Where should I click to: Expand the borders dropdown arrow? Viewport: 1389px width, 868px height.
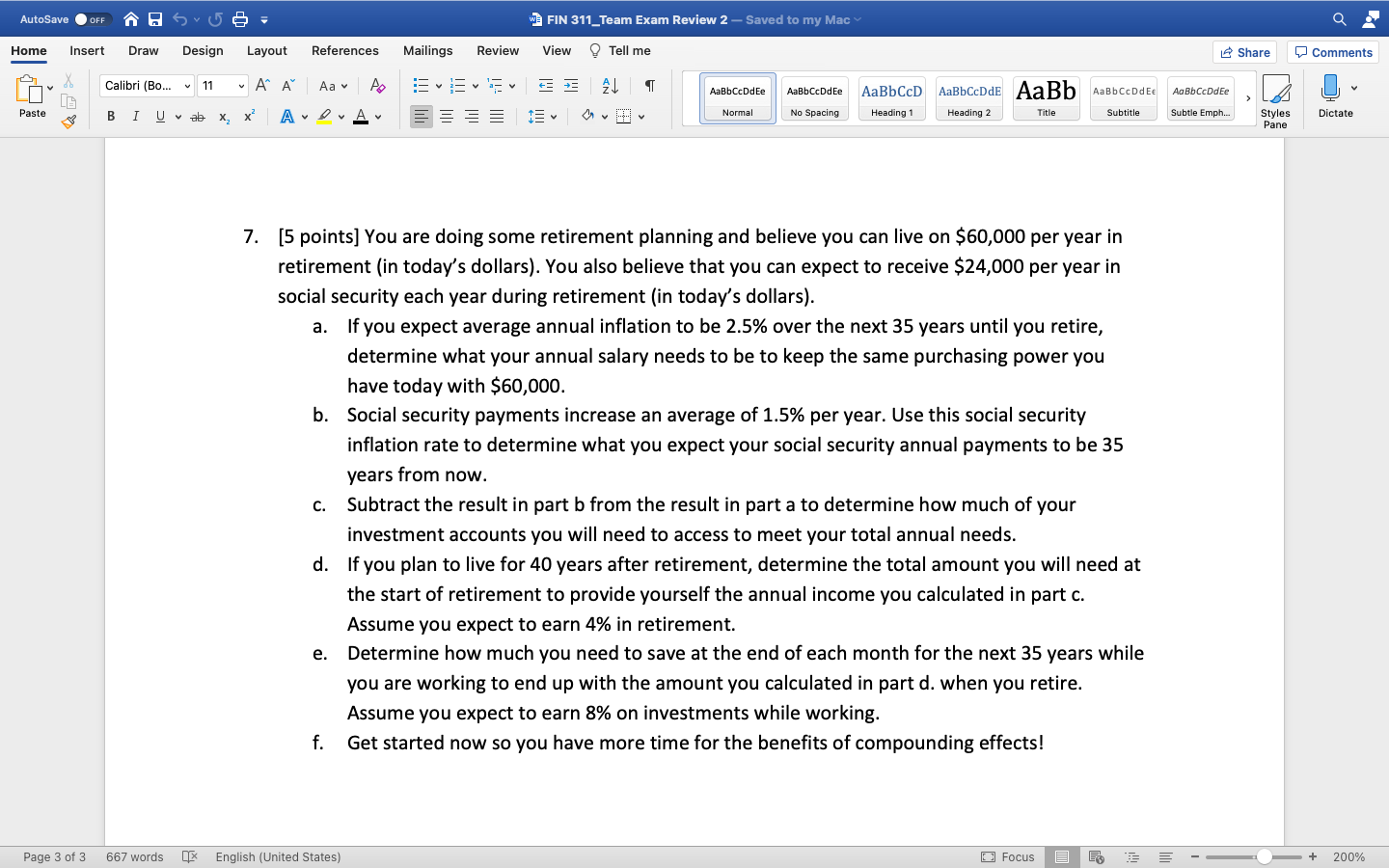coord(641,117)
